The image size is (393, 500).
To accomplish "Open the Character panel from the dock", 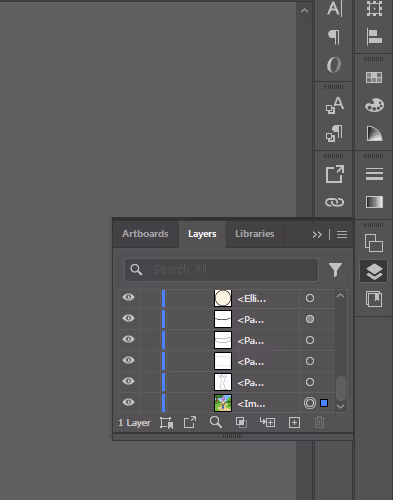I will click(334, 8).
